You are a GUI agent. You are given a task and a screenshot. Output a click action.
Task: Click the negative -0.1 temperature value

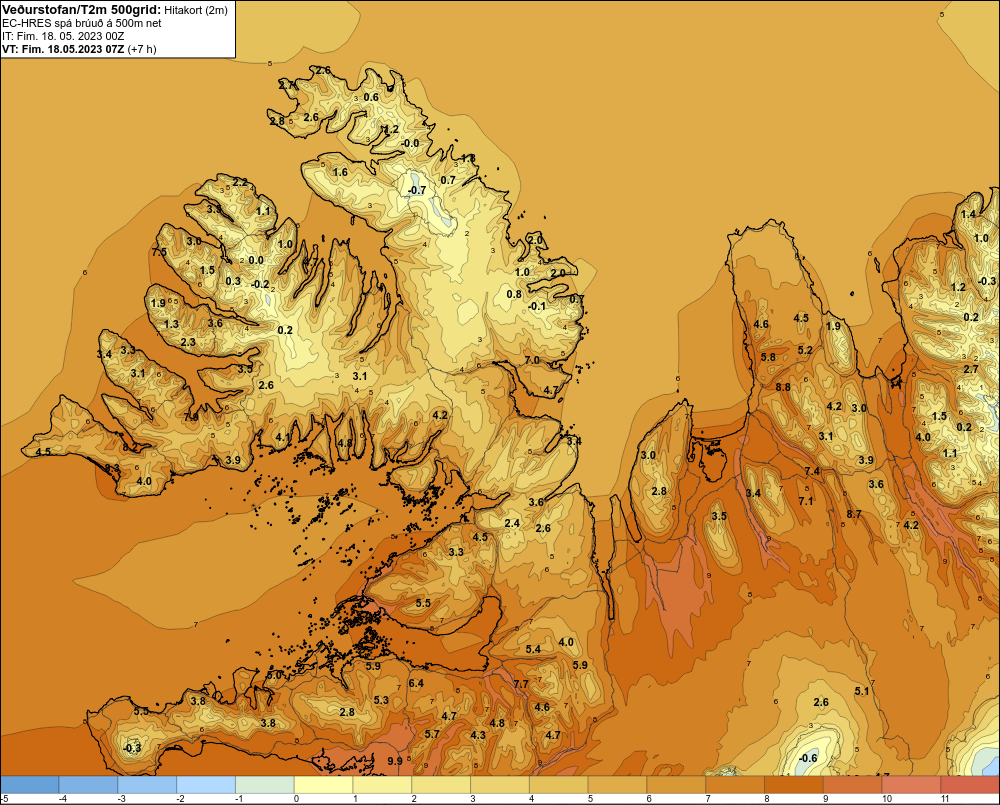pos(536,307)
